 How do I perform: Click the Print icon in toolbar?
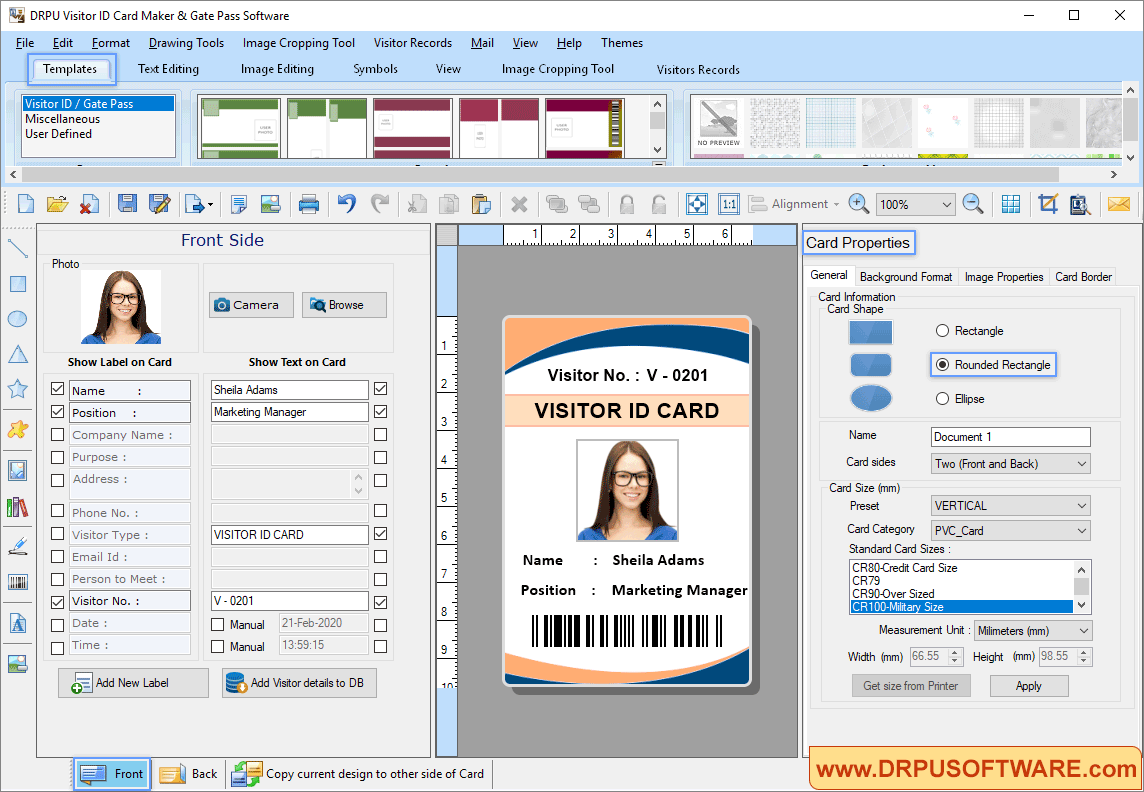(x=309, y=204)
